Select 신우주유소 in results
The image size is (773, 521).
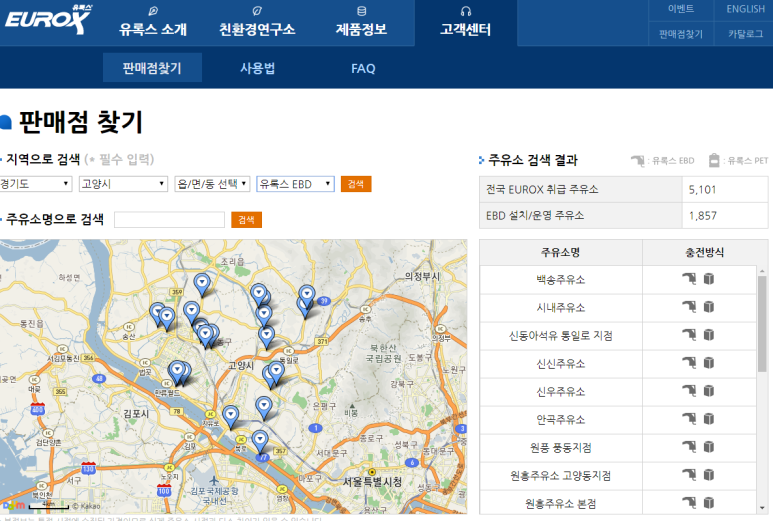click(x=561, y=392)
